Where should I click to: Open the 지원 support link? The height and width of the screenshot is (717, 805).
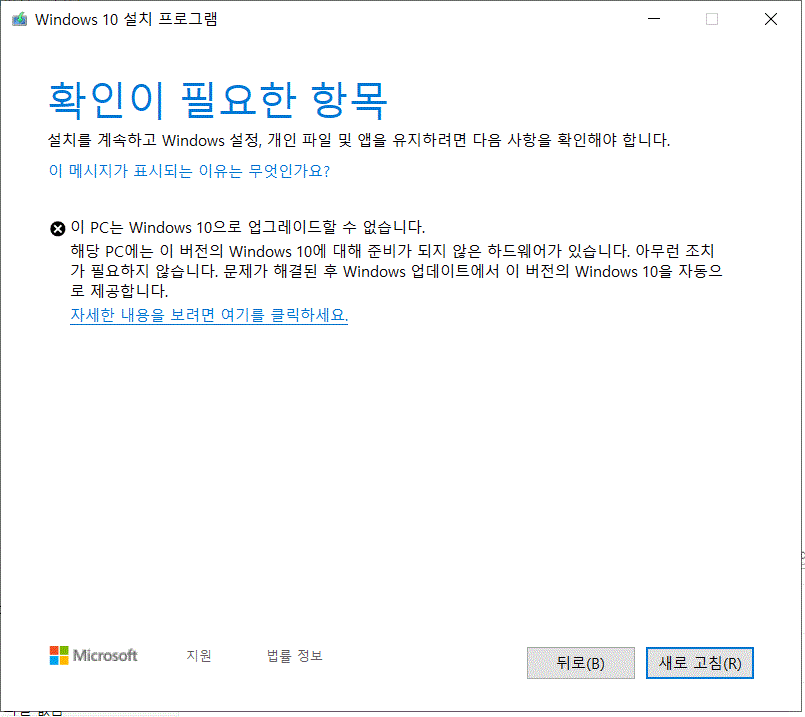coord(199,655)
